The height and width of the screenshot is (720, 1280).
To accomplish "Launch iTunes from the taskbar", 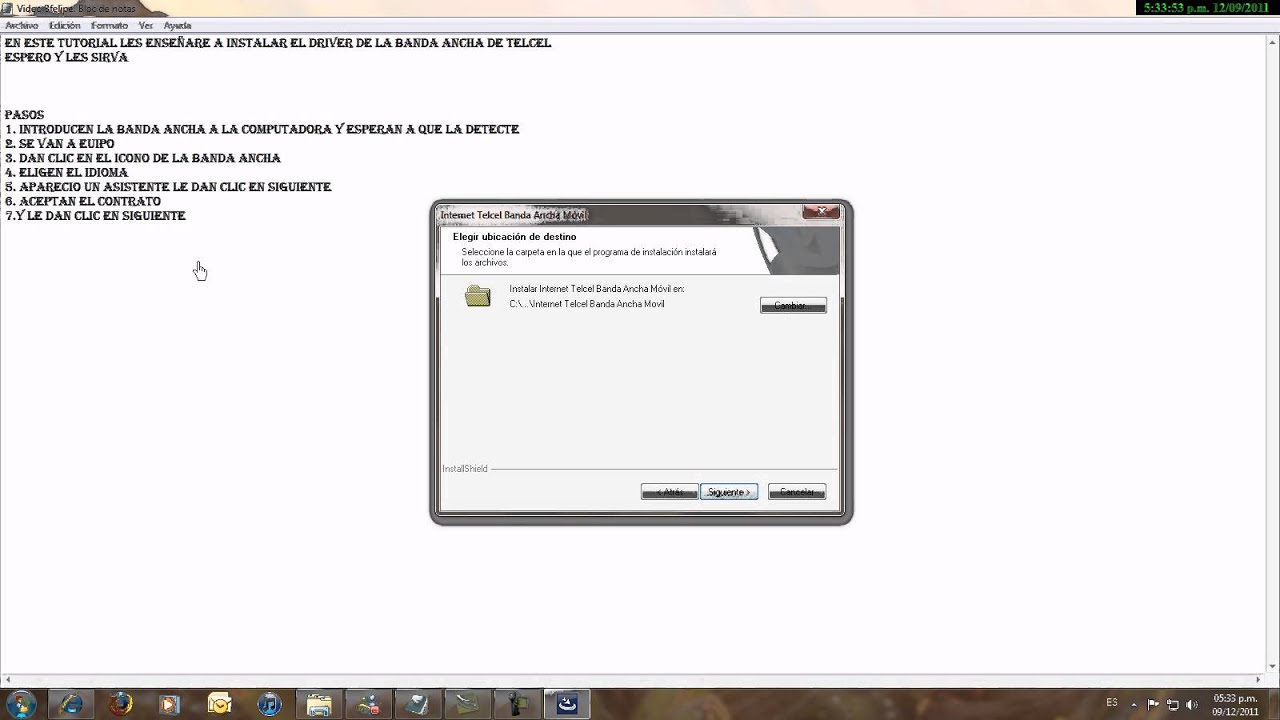I will [x=269, y=704].
